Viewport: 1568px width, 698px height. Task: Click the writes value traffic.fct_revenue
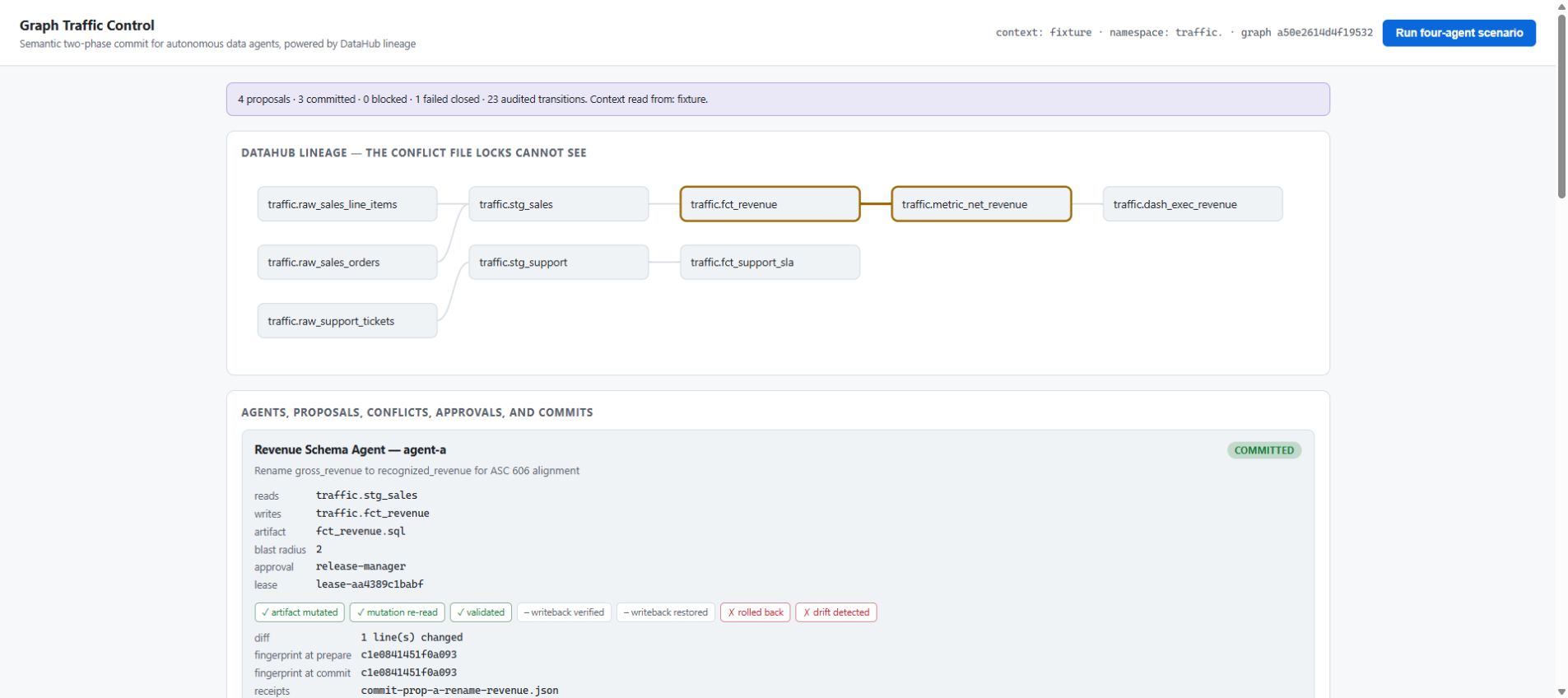pyautogui.click(x=373, y=514)
